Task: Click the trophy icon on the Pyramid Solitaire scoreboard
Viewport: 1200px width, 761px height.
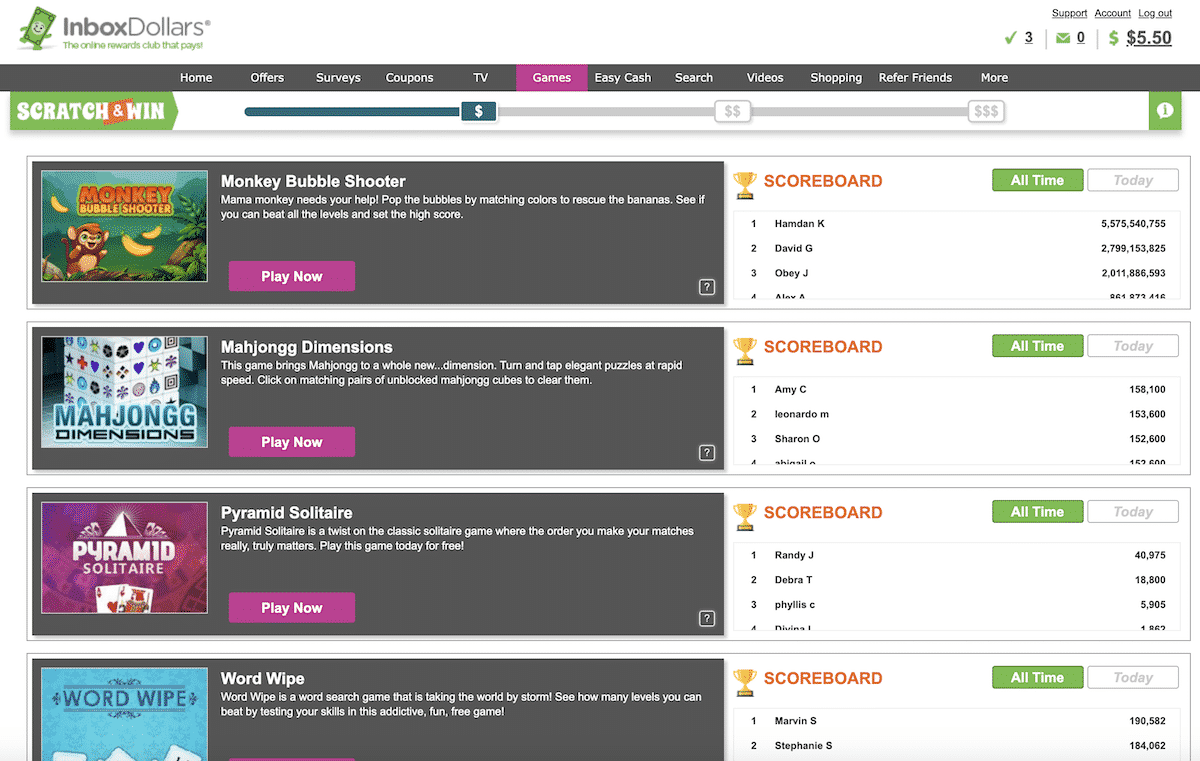Action: click(745, 516)
